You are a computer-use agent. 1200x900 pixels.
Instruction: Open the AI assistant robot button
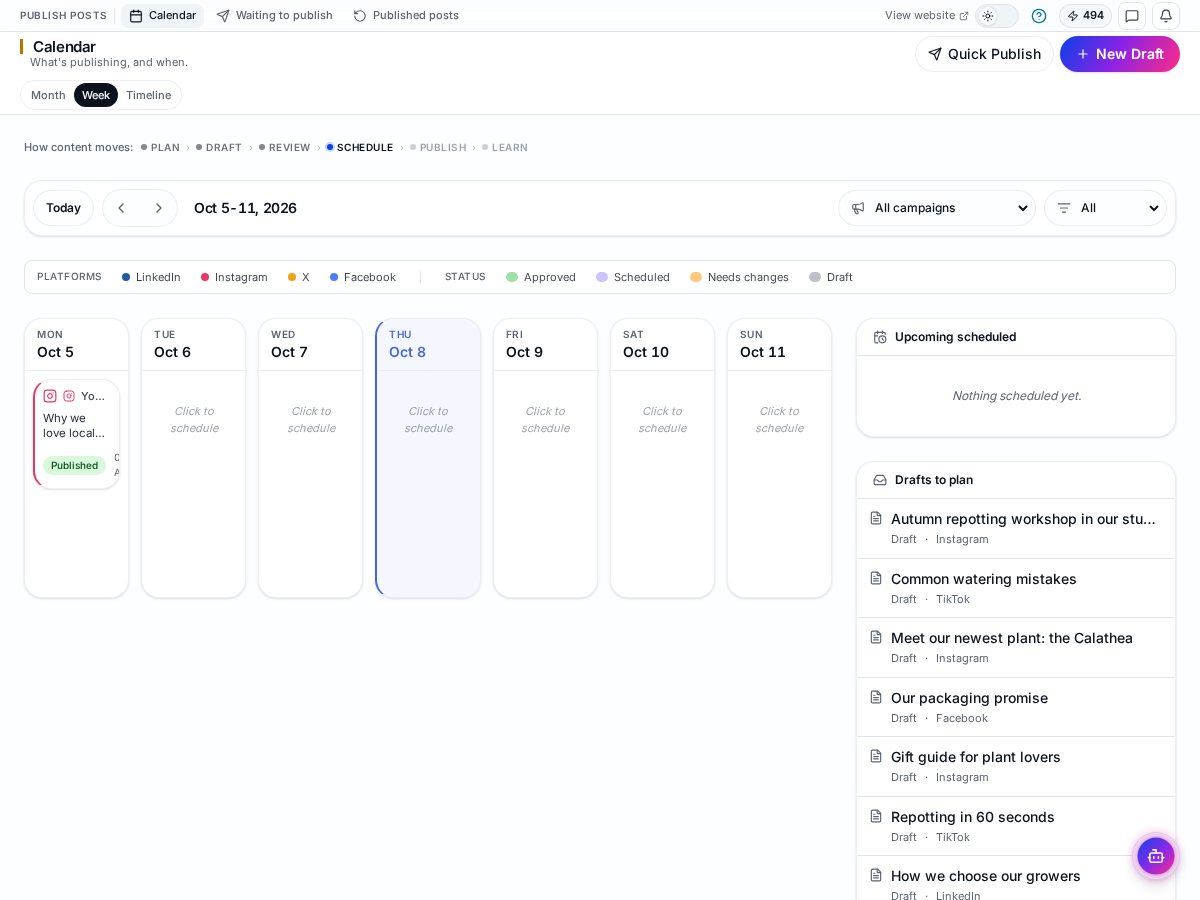pyautogui.click(x=1156, y=856)
